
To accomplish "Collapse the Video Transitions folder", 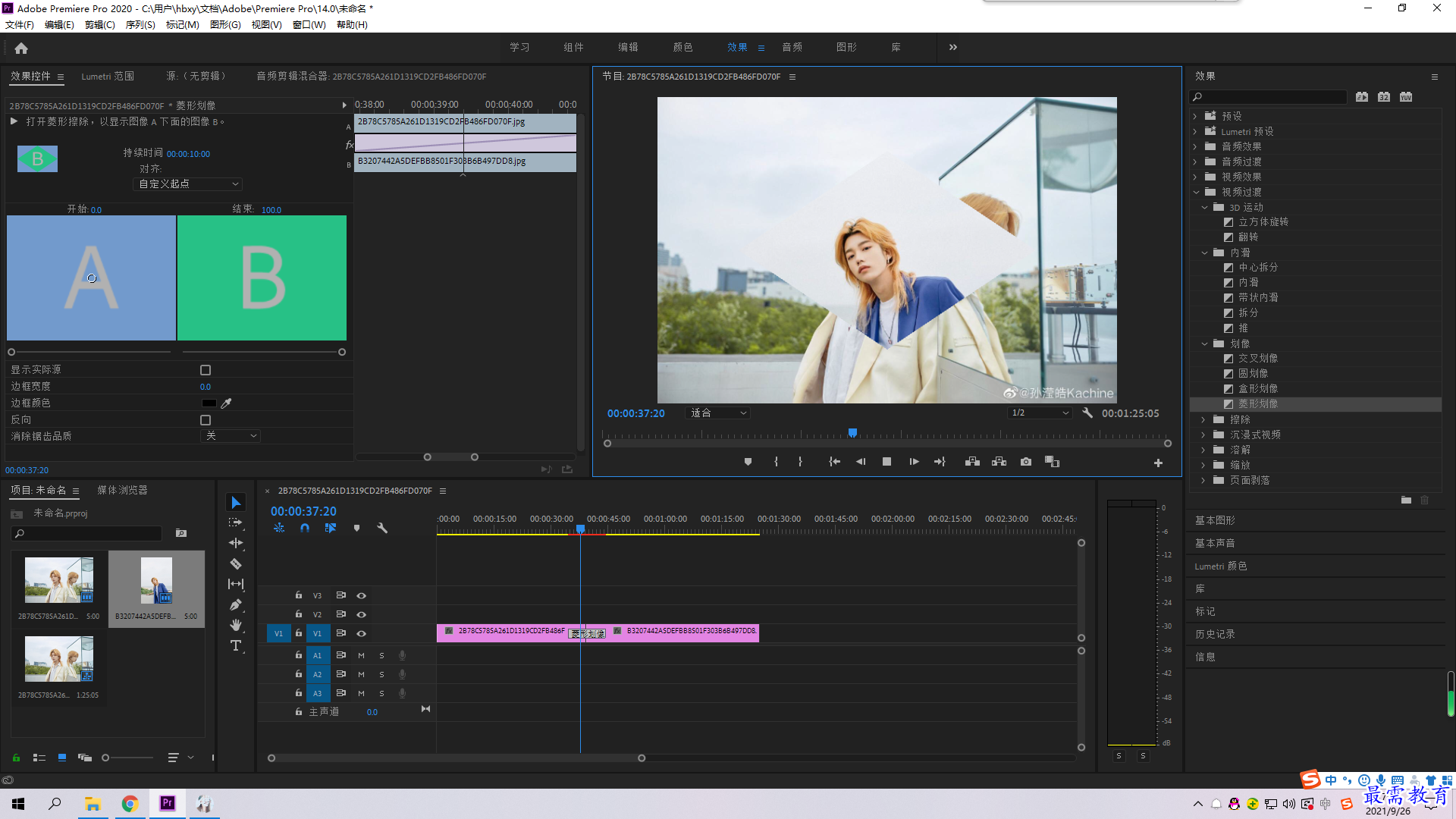I will pyautogui.click(x=1196, y=192).
